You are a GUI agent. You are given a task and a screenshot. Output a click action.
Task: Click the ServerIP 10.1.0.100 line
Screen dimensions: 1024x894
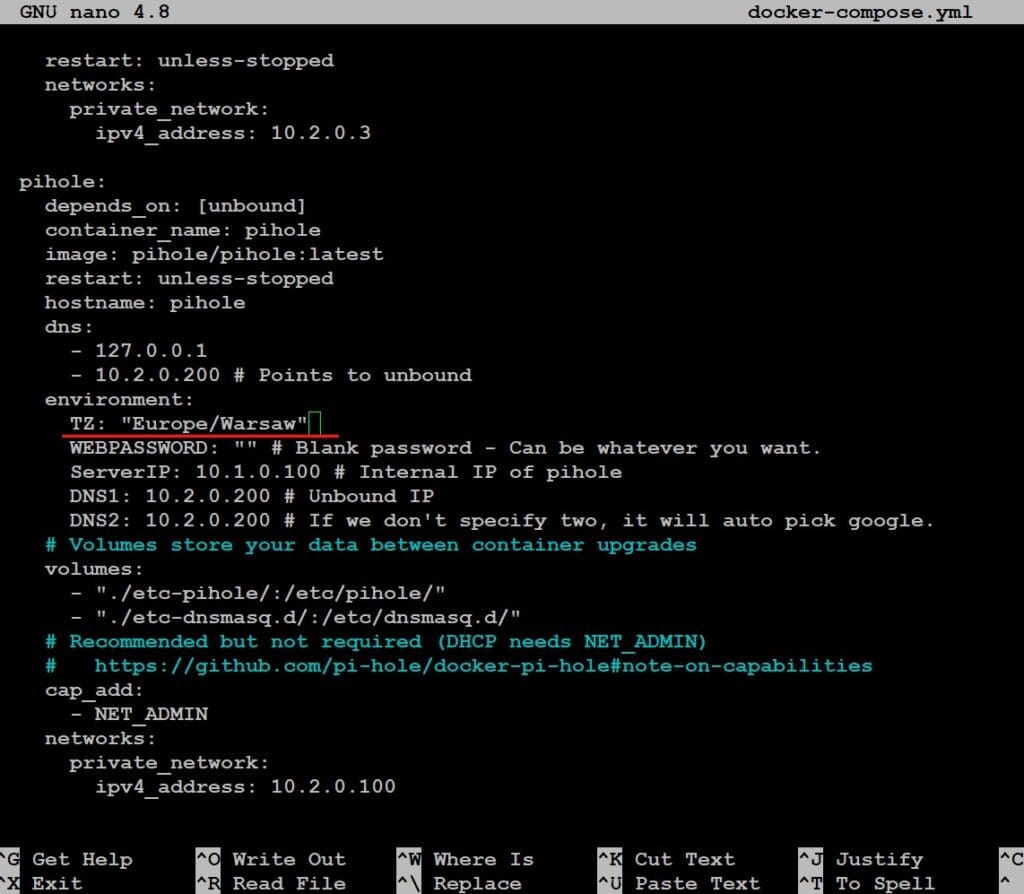[x=346, y=472]
